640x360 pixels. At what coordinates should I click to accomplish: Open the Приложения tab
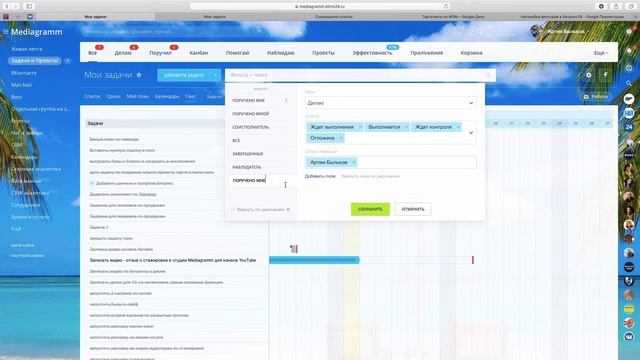tap(427, 53)
